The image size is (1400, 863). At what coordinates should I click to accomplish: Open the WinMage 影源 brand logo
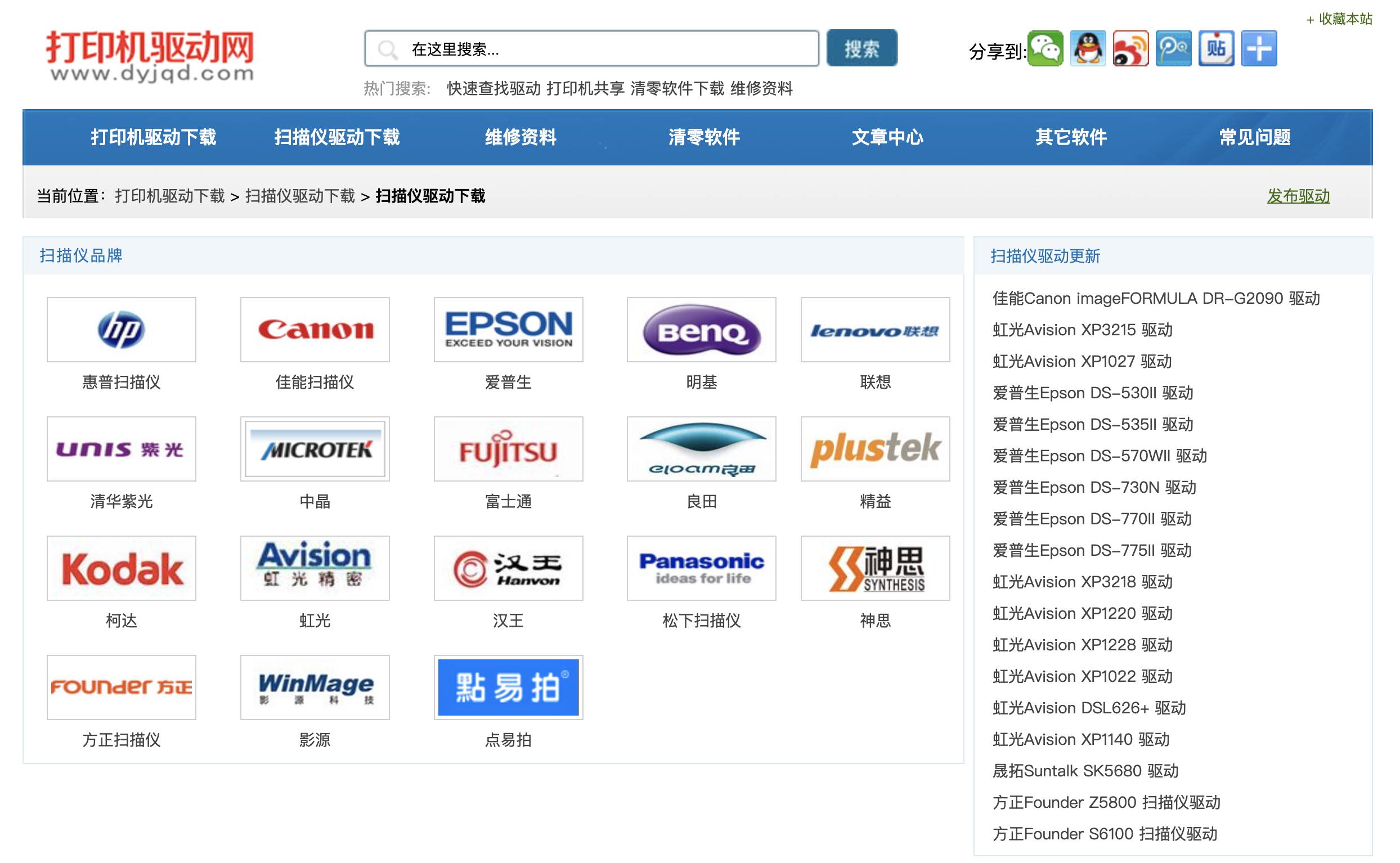coord(315,687)
